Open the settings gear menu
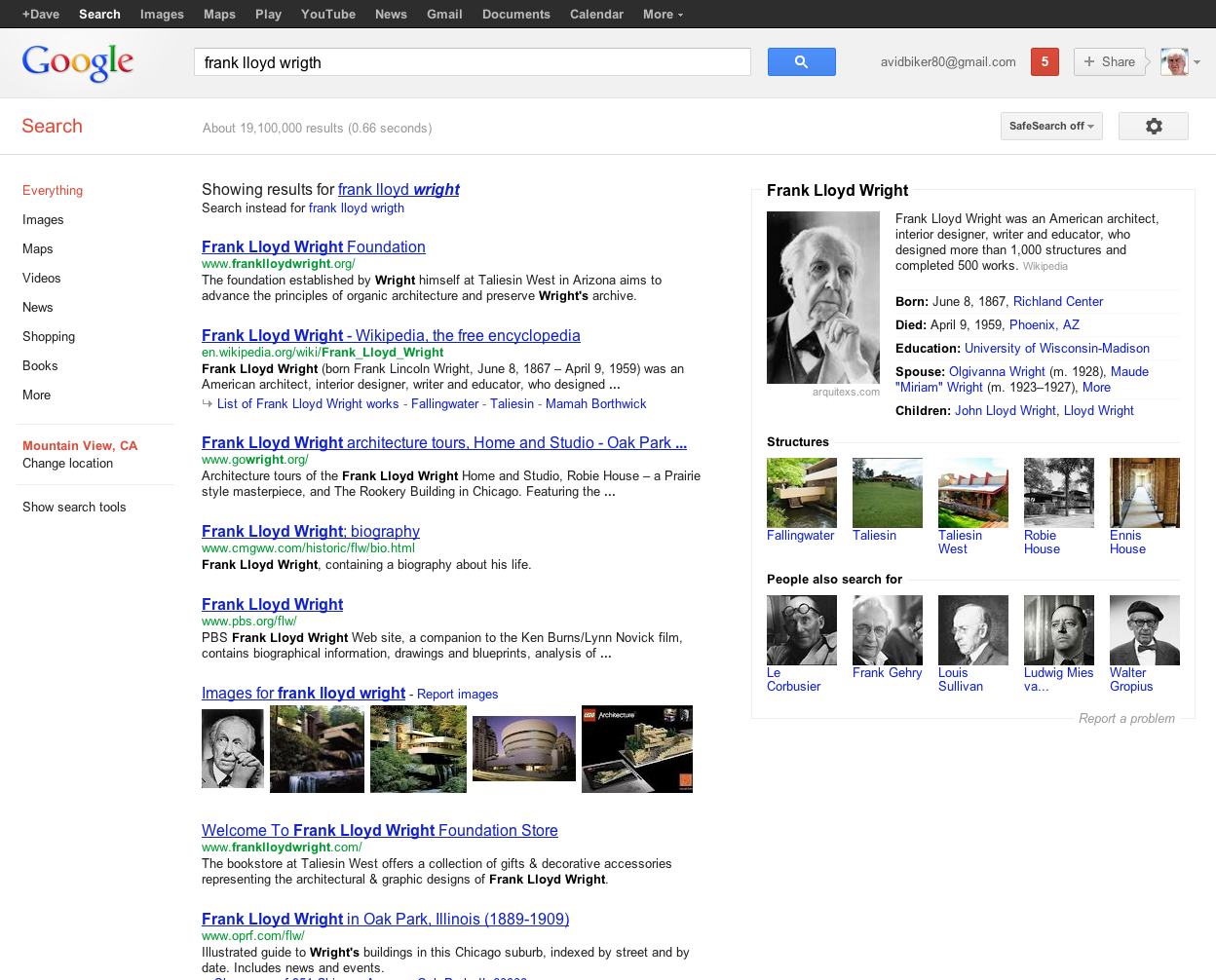Image resolution: width=1216 pixels, height=980 pixels. pyautogui.click(x=1153, y=126)
